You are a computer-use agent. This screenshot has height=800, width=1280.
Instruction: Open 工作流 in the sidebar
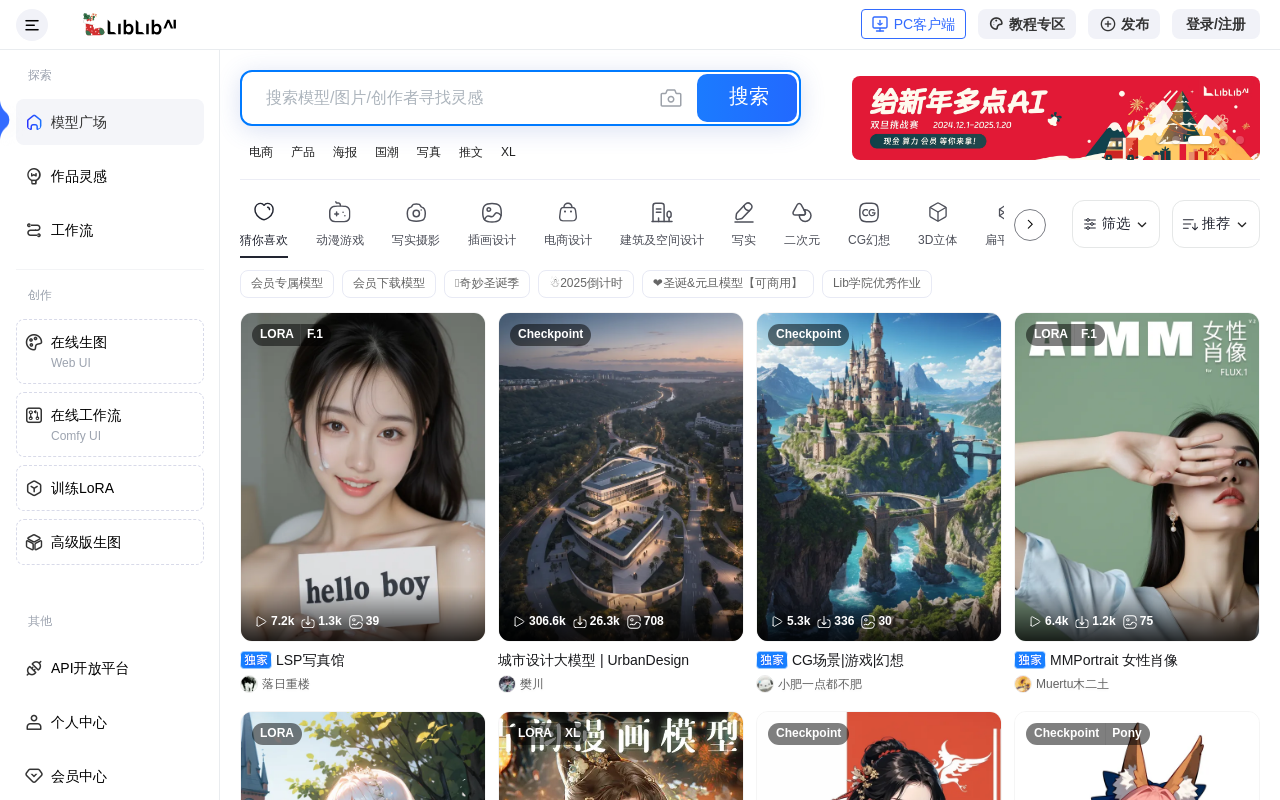pyautogui.click(x=72, y=230)
